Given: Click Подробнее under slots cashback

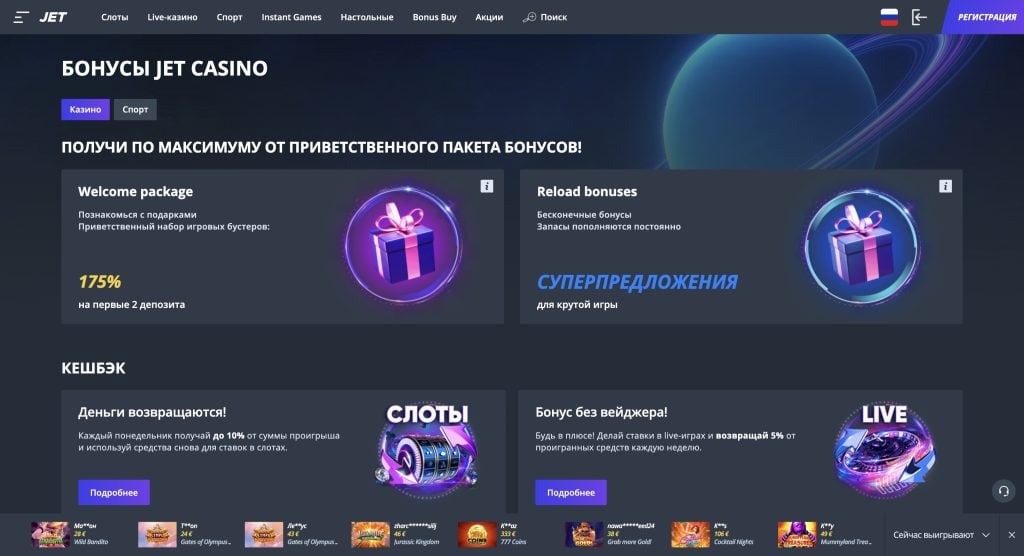Looking at the screenshot, I should click(114, 493).
